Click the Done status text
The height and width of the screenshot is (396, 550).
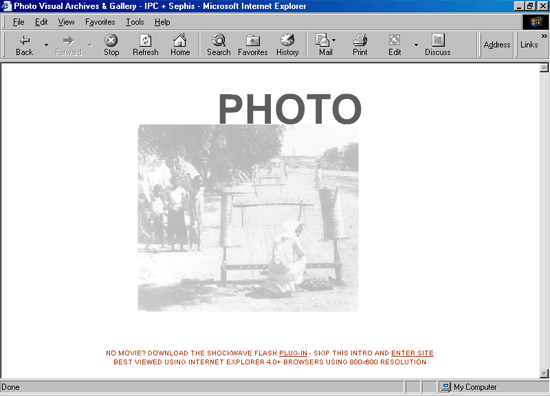pyautogui.click(x=11, y=387)
